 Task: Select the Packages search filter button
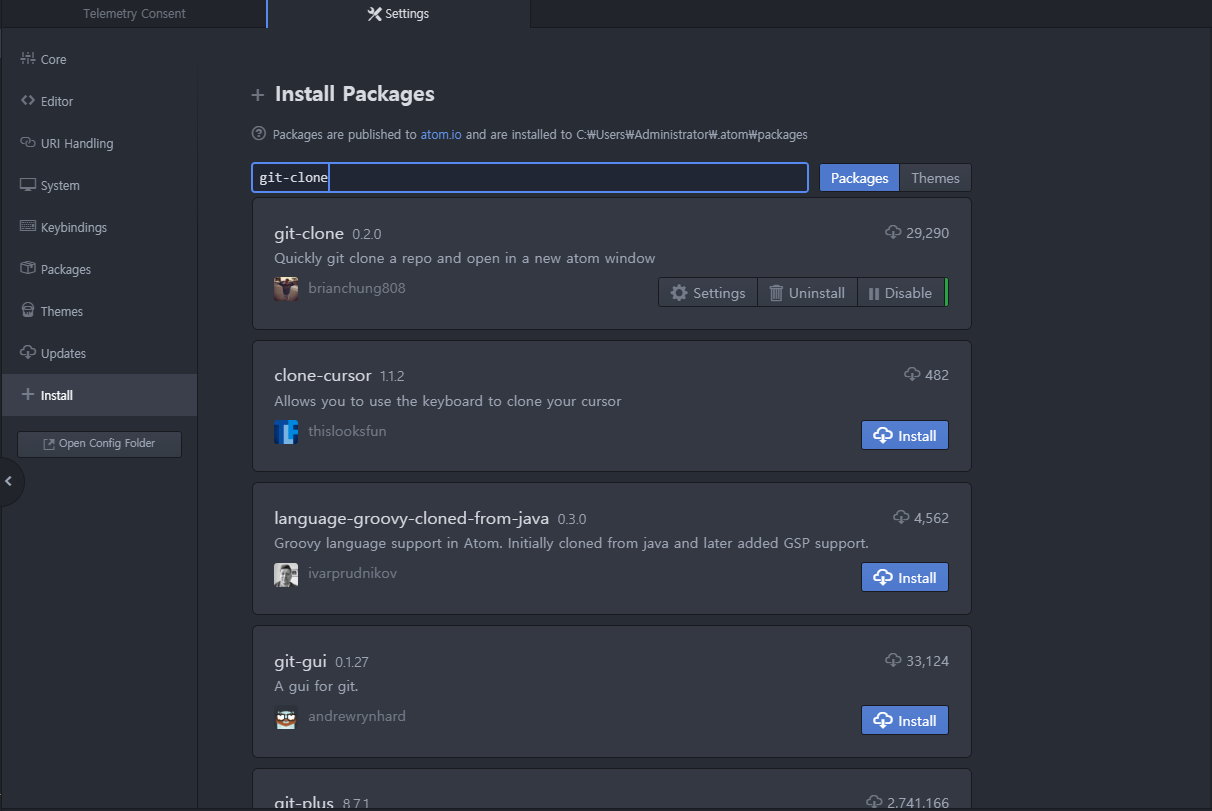tap(859, 178)
